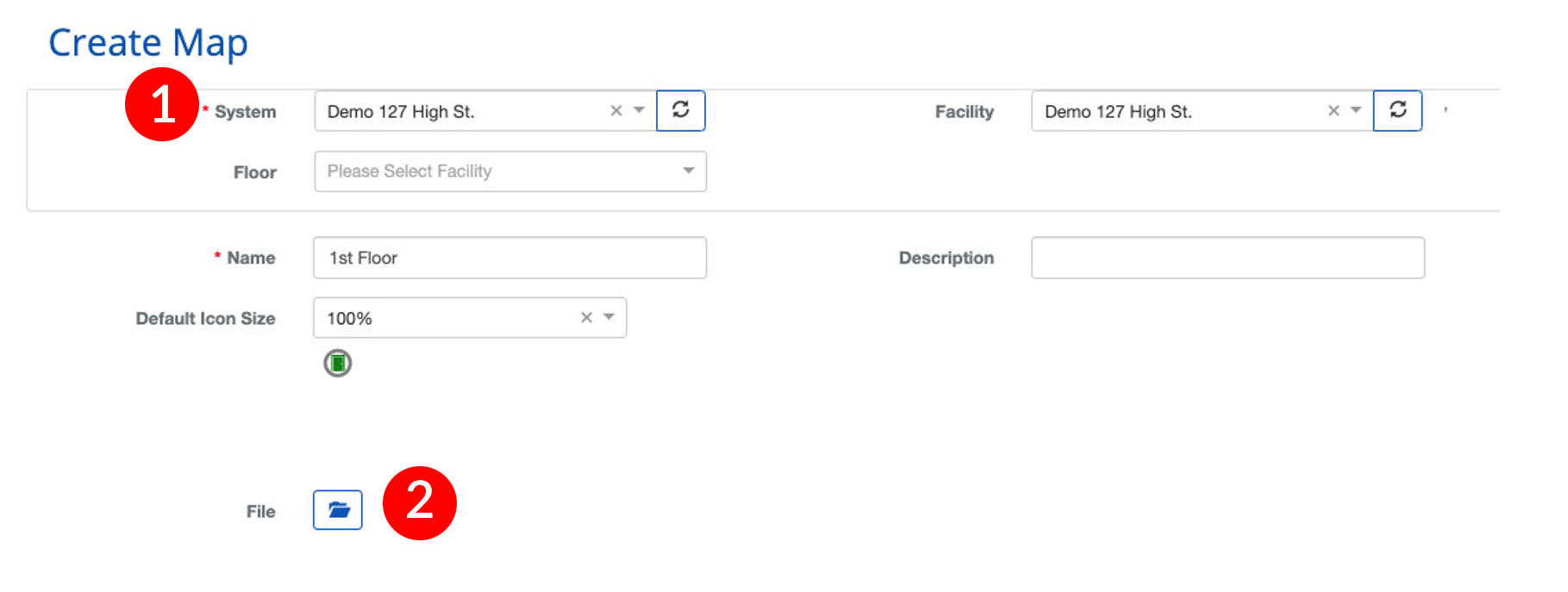Click the green door icon preview
This screenshot has width=1568, height=592.
[x=338, y=364]
